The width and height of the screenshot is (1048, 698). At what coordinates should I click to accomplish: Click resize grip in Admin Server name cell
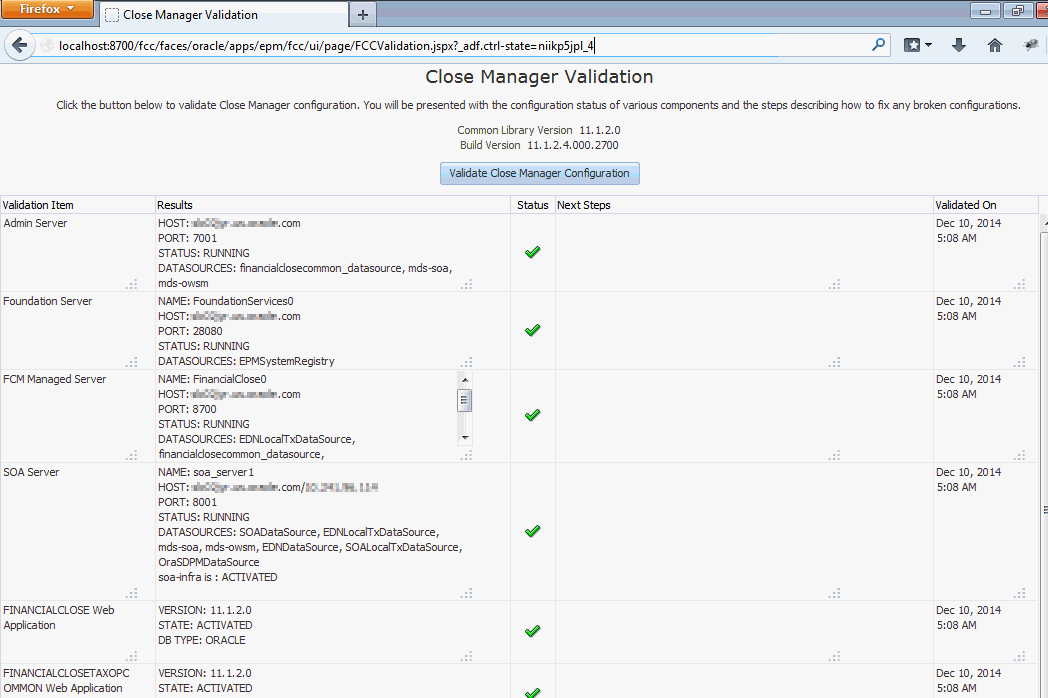132,284
